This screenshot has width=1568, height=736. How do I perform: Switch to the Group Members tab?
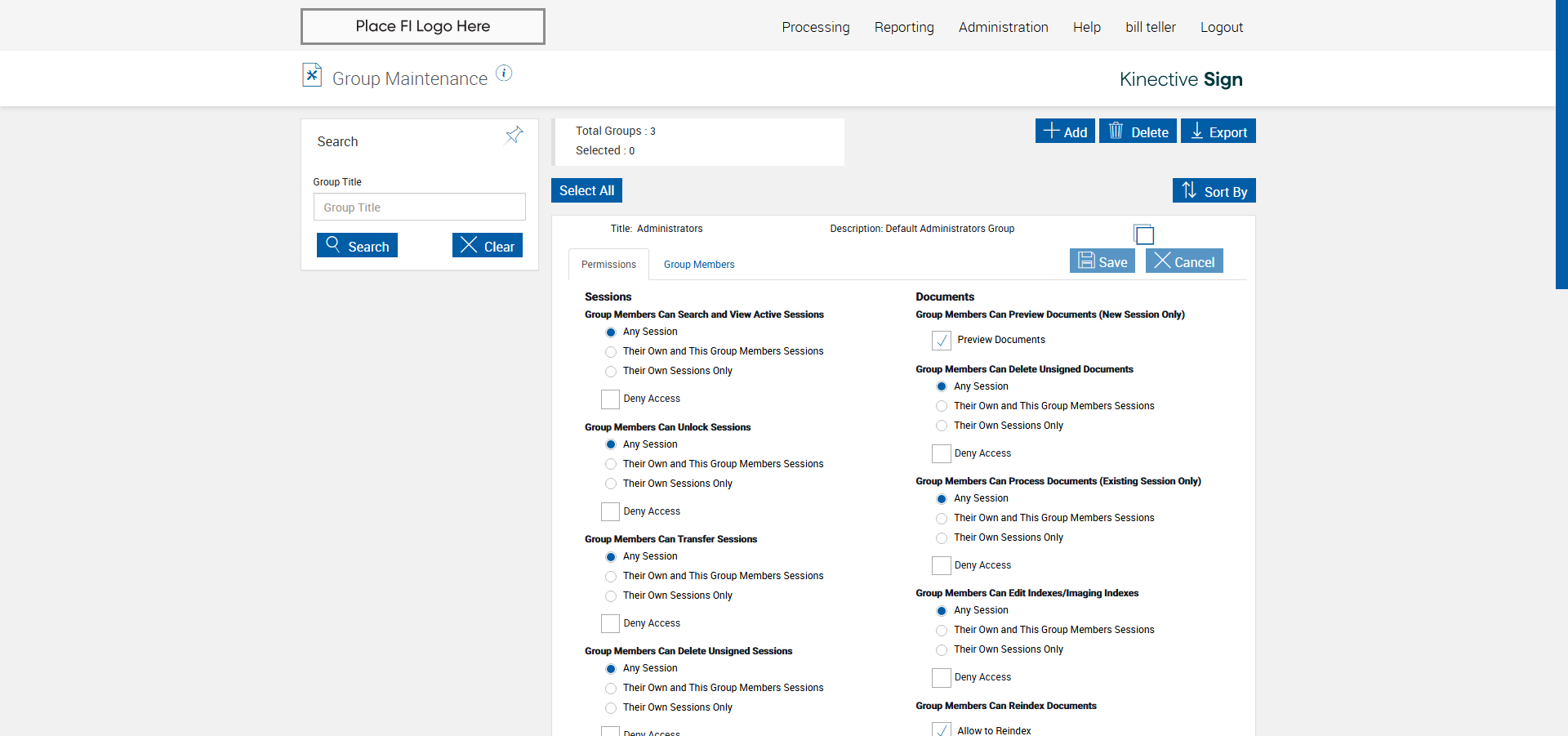click(x=699, y=265)
